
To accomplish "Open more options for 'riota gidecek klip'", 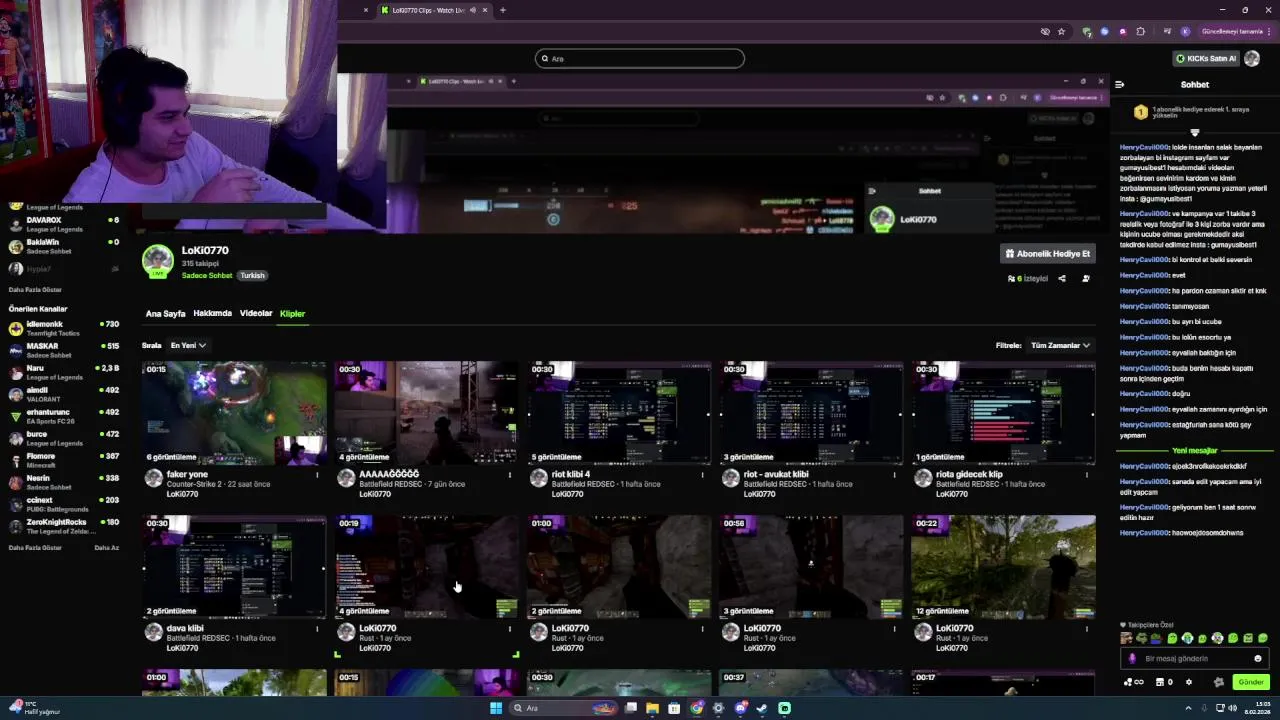I will click(1086, 475).
